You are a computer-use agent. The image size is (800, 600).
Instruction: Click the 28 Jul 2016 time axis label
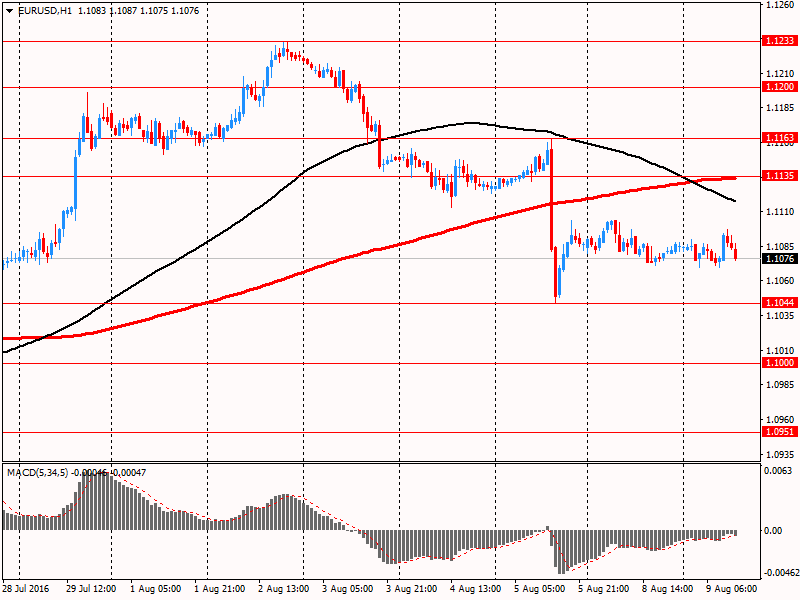(26, 589)
